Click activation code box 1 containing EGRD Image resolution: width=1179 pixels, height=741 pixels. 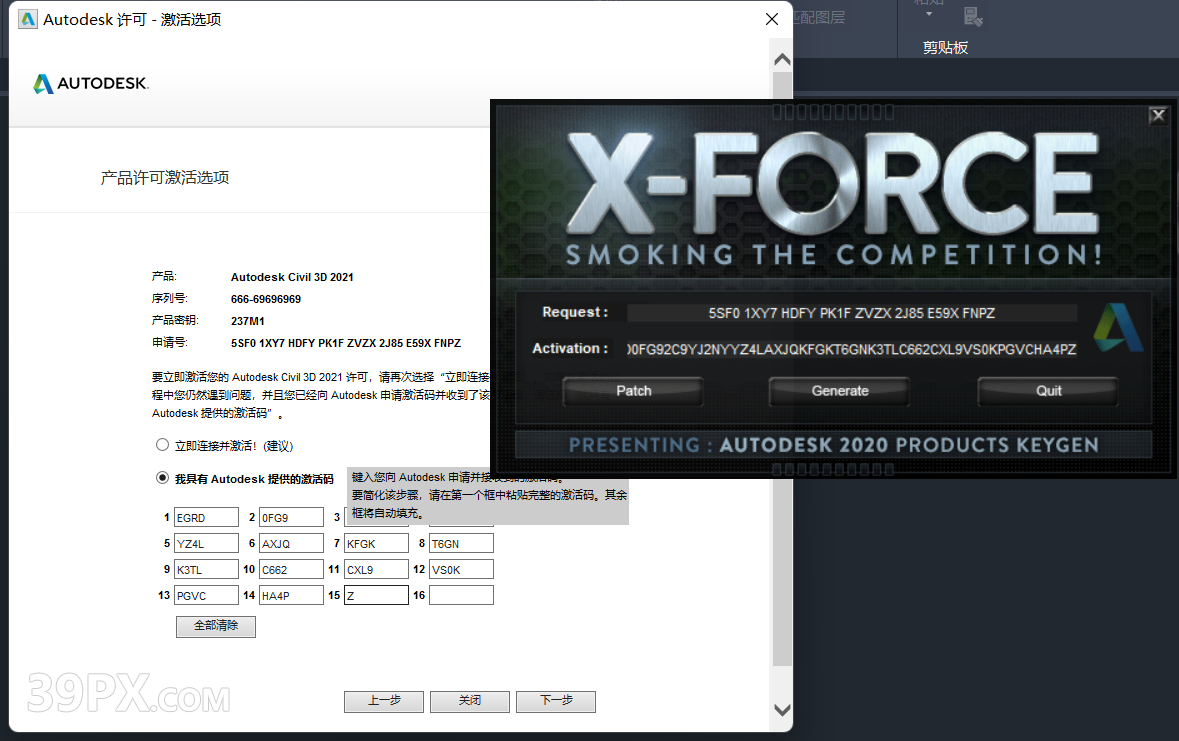pyautogui.click(x=206, y=518)
